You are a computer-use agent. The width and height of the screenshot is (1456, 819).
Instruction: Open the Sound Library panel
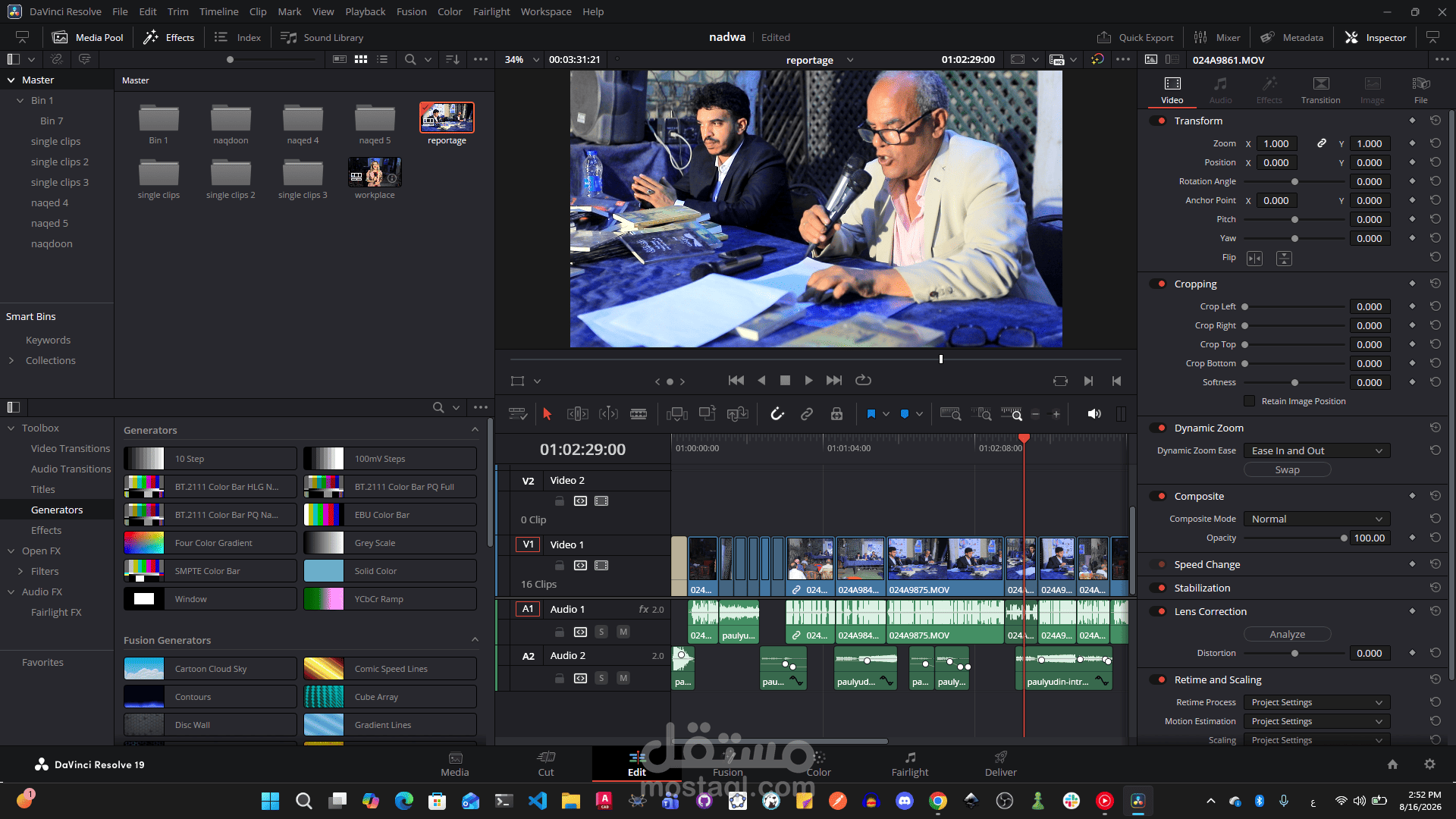point(322,37)
